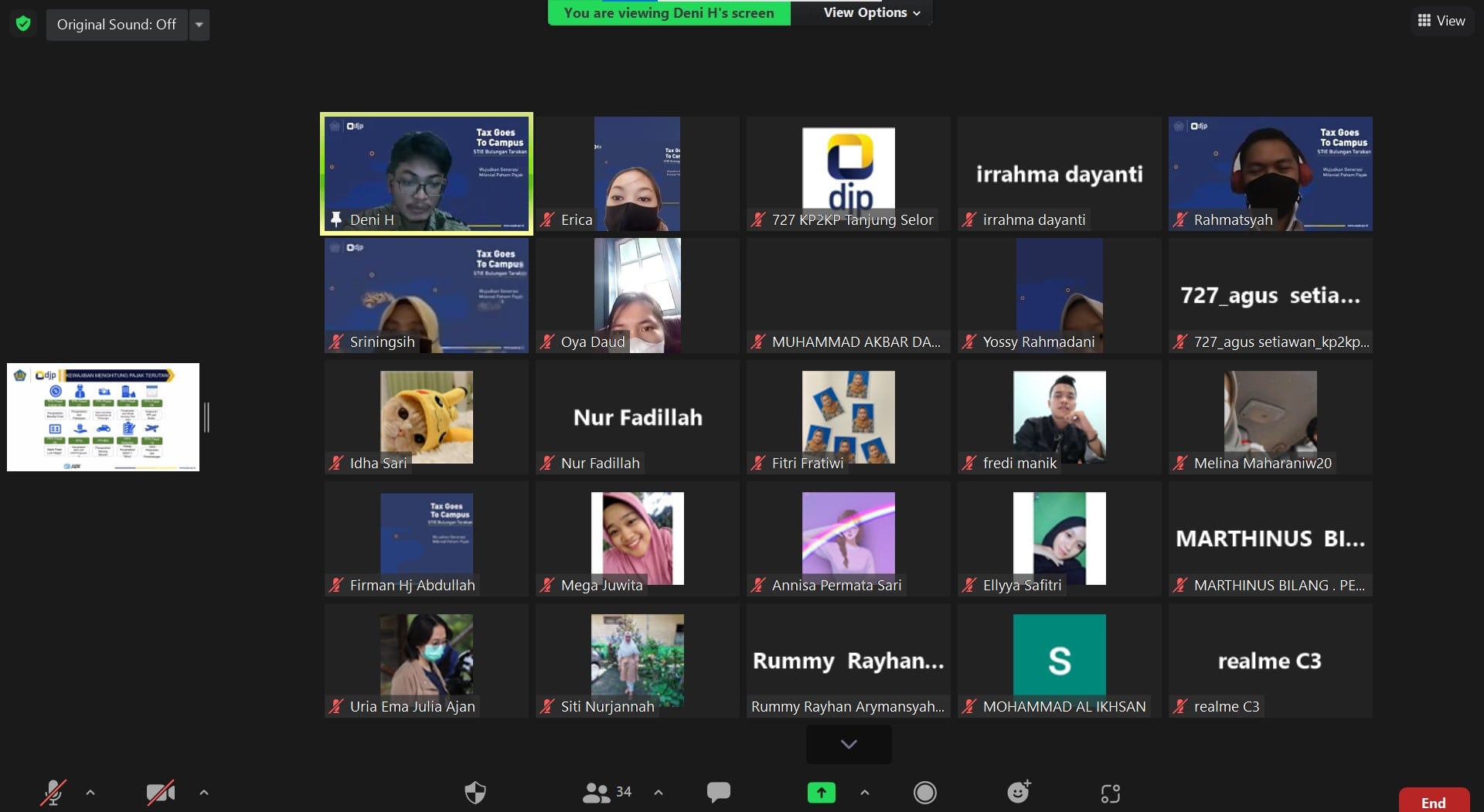Open the Security shield icon in toolbar
Screen dimensions: 1484x812
click(x=475, y=792)
